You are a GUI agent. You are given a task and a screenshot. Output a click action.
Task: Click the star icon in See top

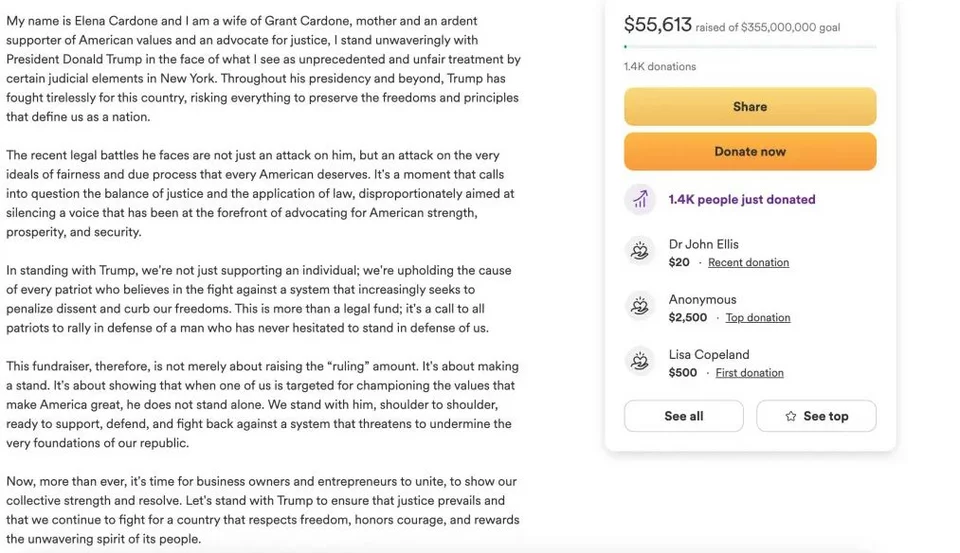[x=791, y=416]
